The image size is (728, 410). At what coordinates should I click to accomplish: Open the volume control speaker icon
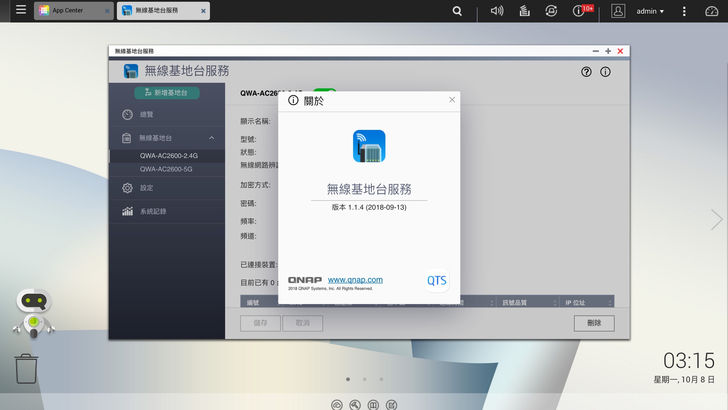pyautogui.click(x=497, y=11)
